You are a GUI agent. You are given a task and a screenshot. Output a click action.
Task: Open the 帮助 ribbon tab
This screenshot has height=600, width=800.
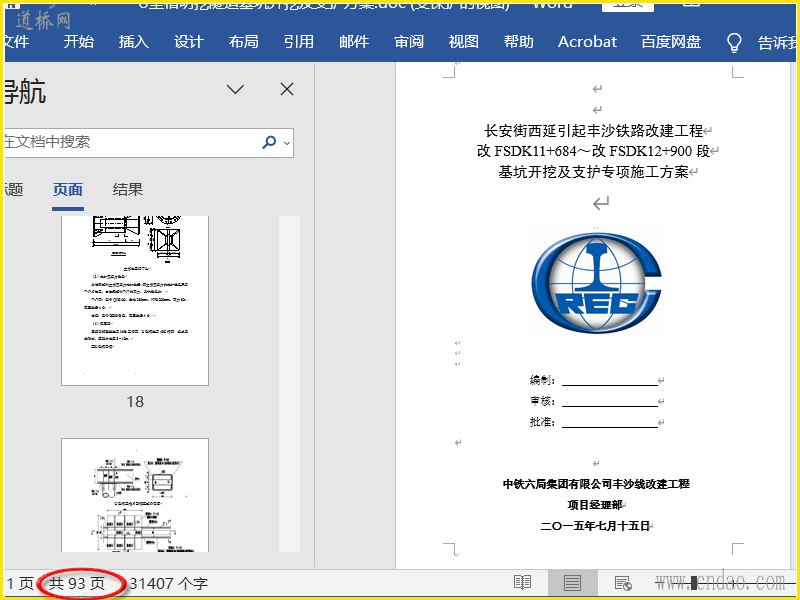pos(518,41)
